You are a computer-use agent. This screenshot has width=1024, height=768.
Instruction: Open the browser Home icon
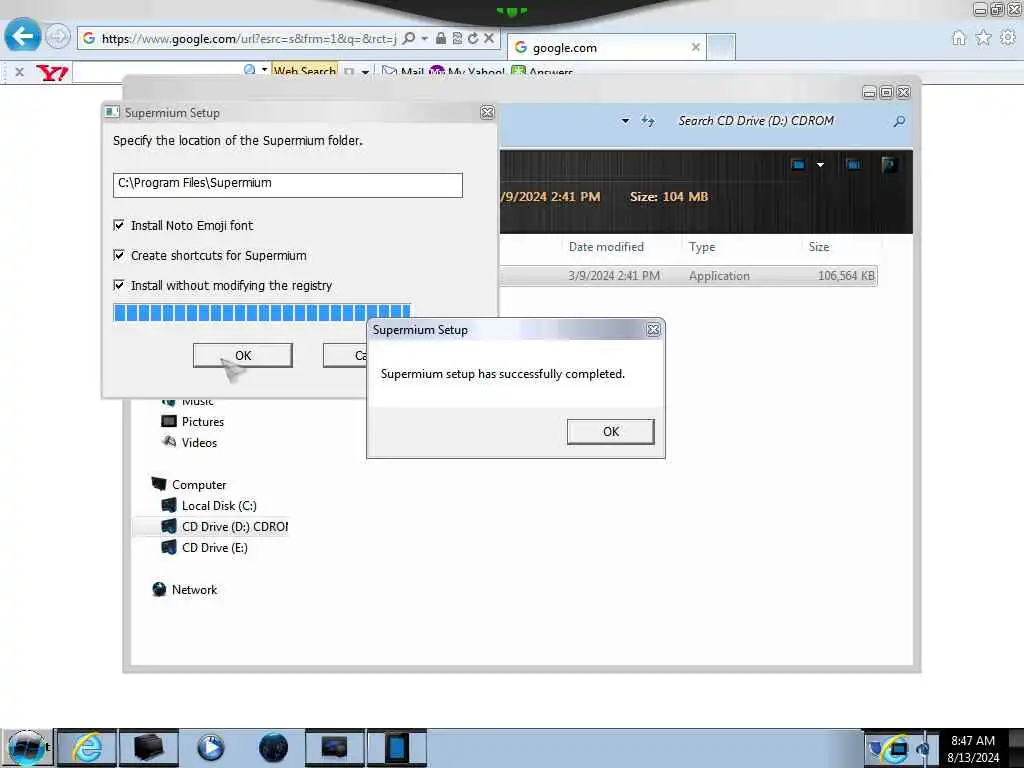pos(959,38)
